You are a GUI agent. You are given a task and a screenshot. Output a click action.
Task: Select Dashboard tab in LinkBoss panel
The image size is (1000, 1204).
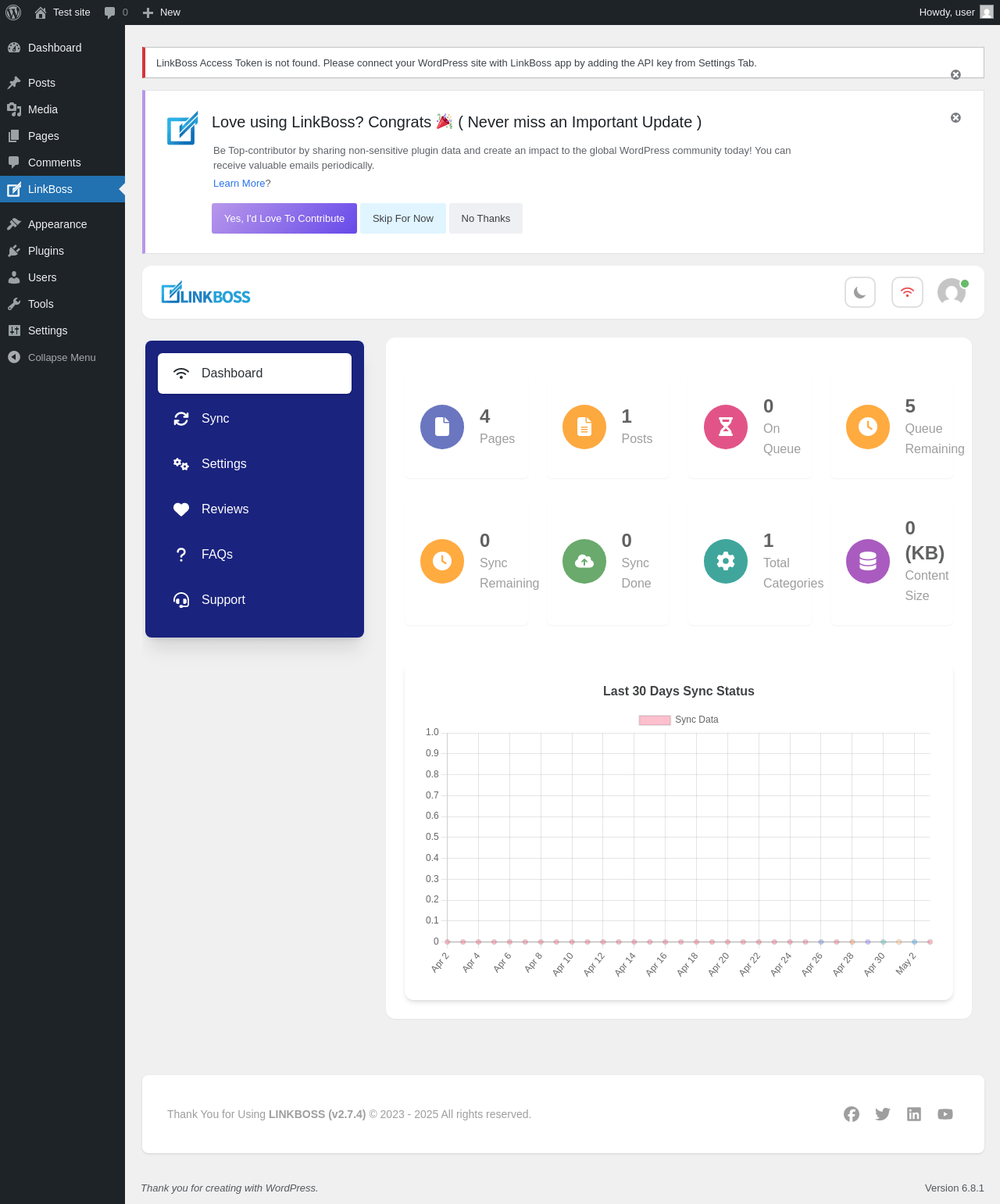point(255,373)
